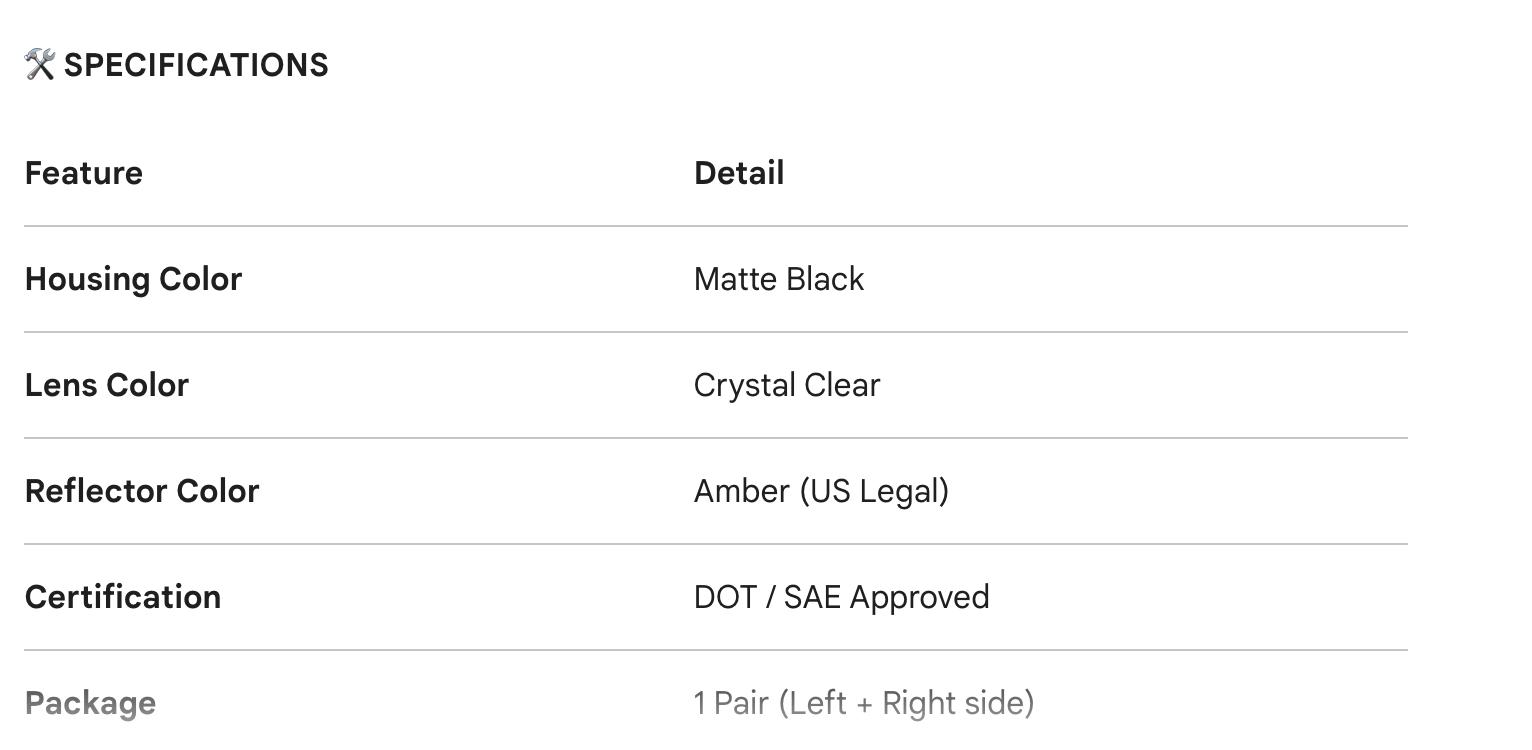The height and width of the screenshot is (750, 1532).
Task: Click the Reflector Color row label
Action: tap(142, 491)
